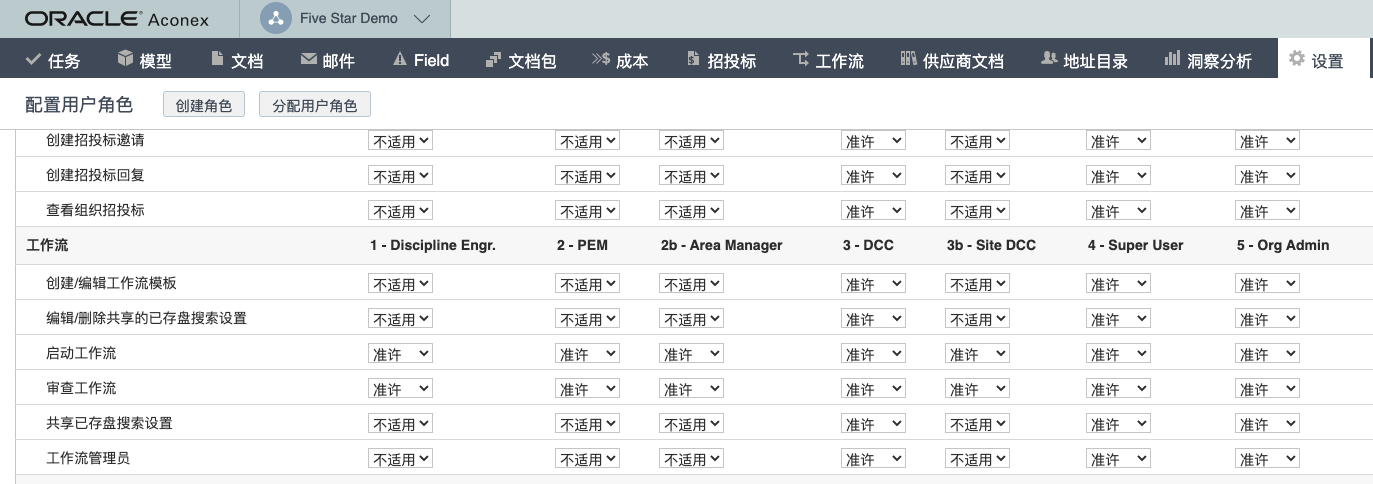
Task: Open 启动工作流 dropdown for Discipline Engr.
Action: (401, 354)
